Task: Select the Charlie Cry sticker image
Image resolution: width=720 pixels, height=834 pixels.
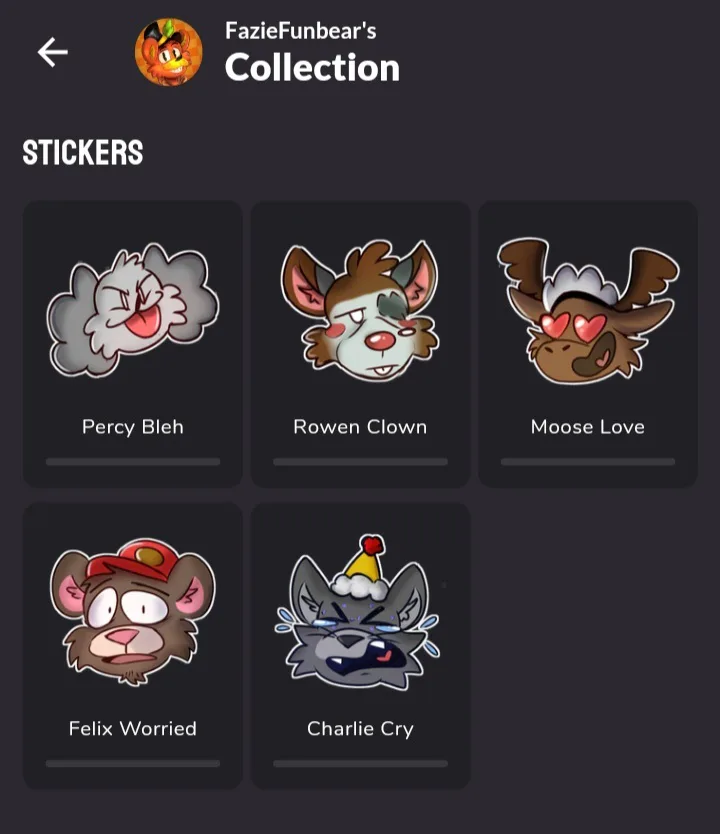Action: point(357,612)
